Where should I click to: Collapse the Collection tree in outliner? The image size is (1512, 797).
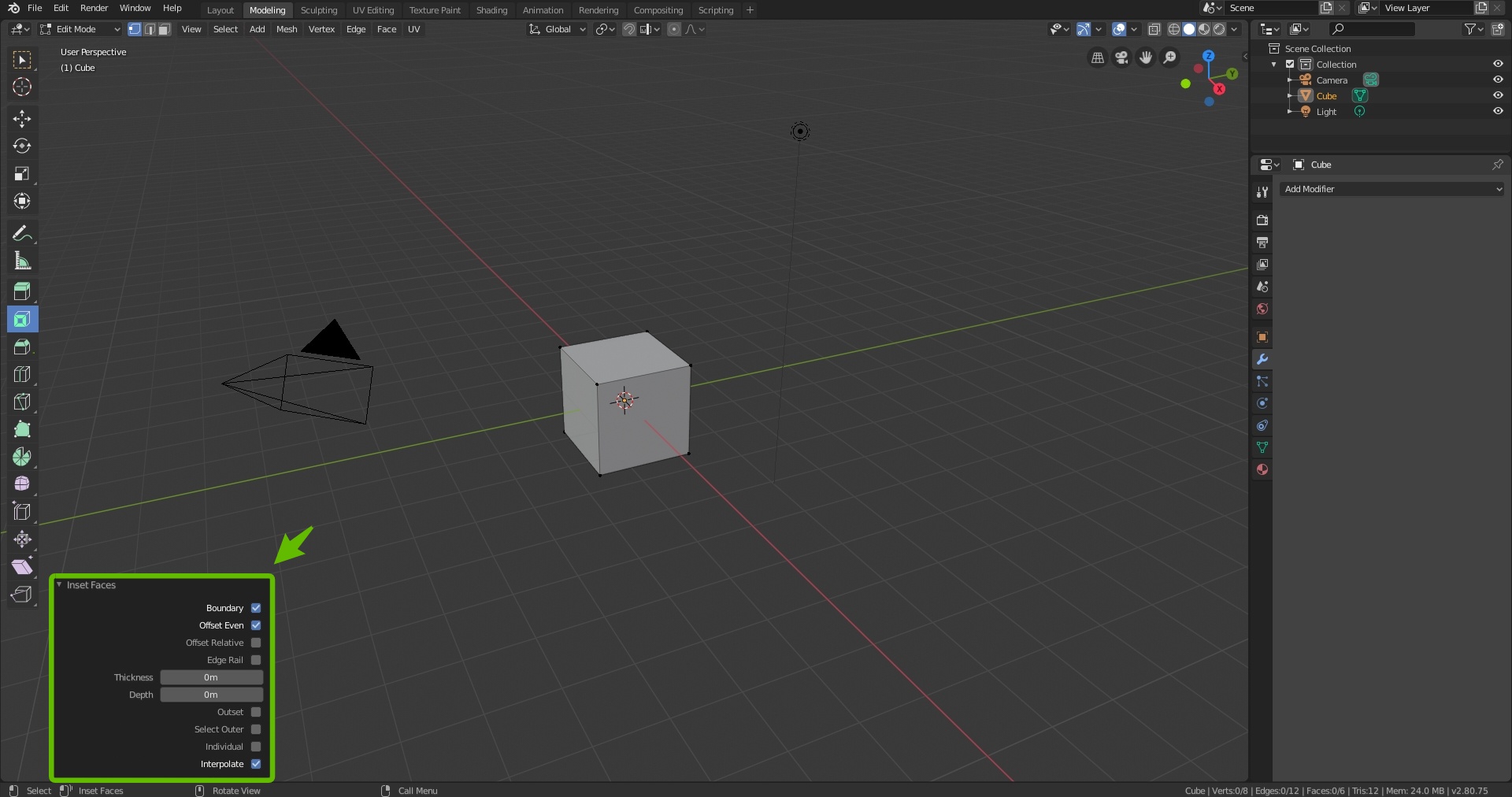click(x=1274, y=65)
